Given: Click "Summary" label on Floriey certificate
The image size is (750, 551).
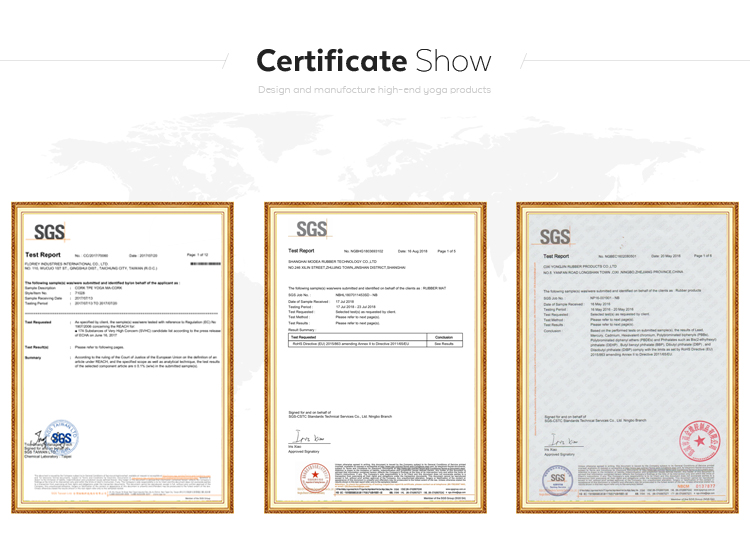Looking at the screenshot, I should point(33,358).
